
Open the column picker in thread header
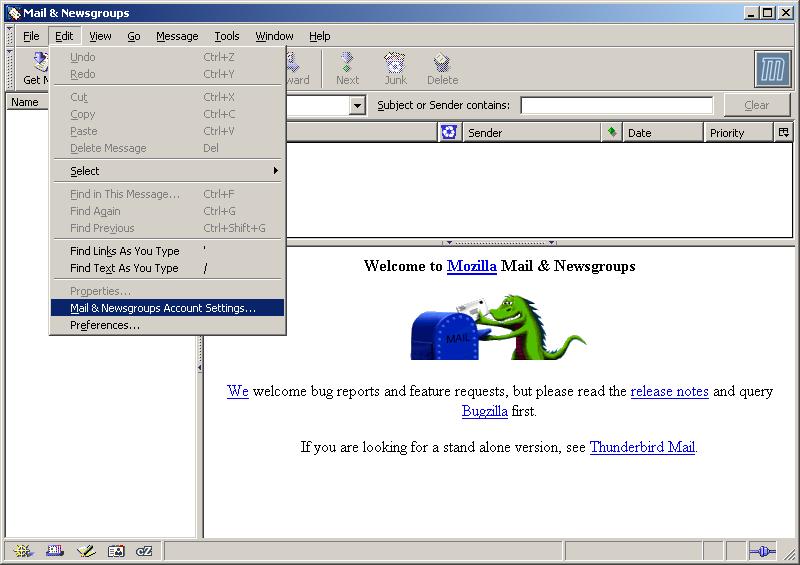click(x=783, y=132)
